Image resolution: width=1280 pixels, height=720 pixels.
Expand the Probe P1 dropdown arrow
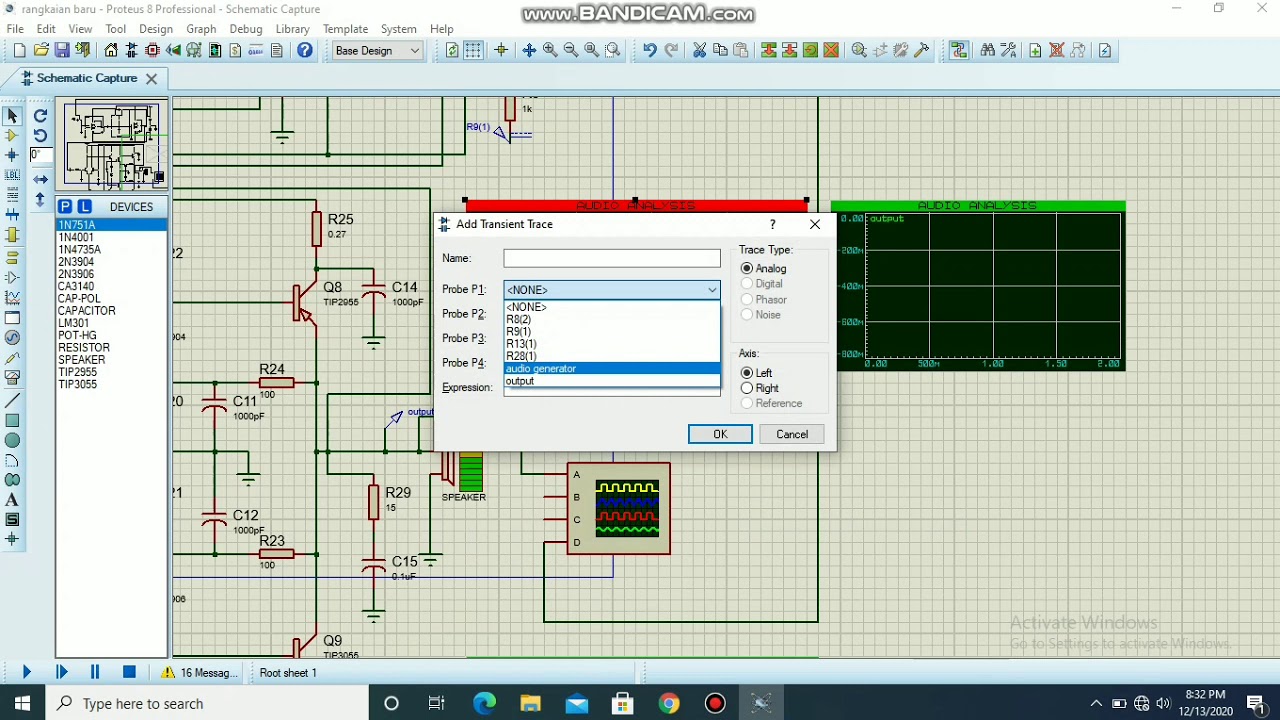(712, 290)
